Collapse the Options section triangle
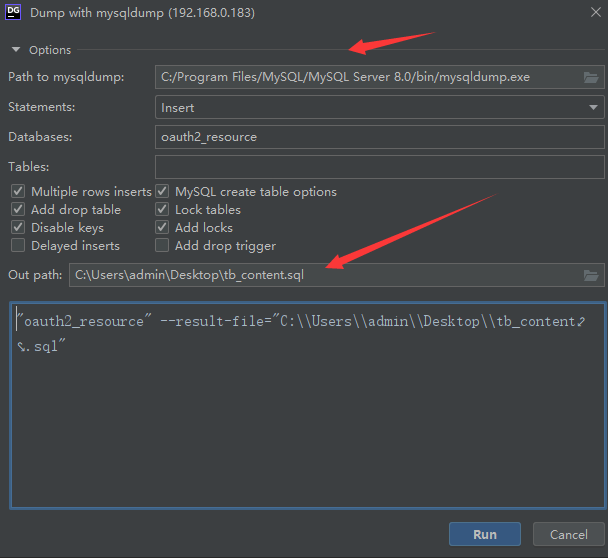This screenshot has width=608, height=558. 16,50
